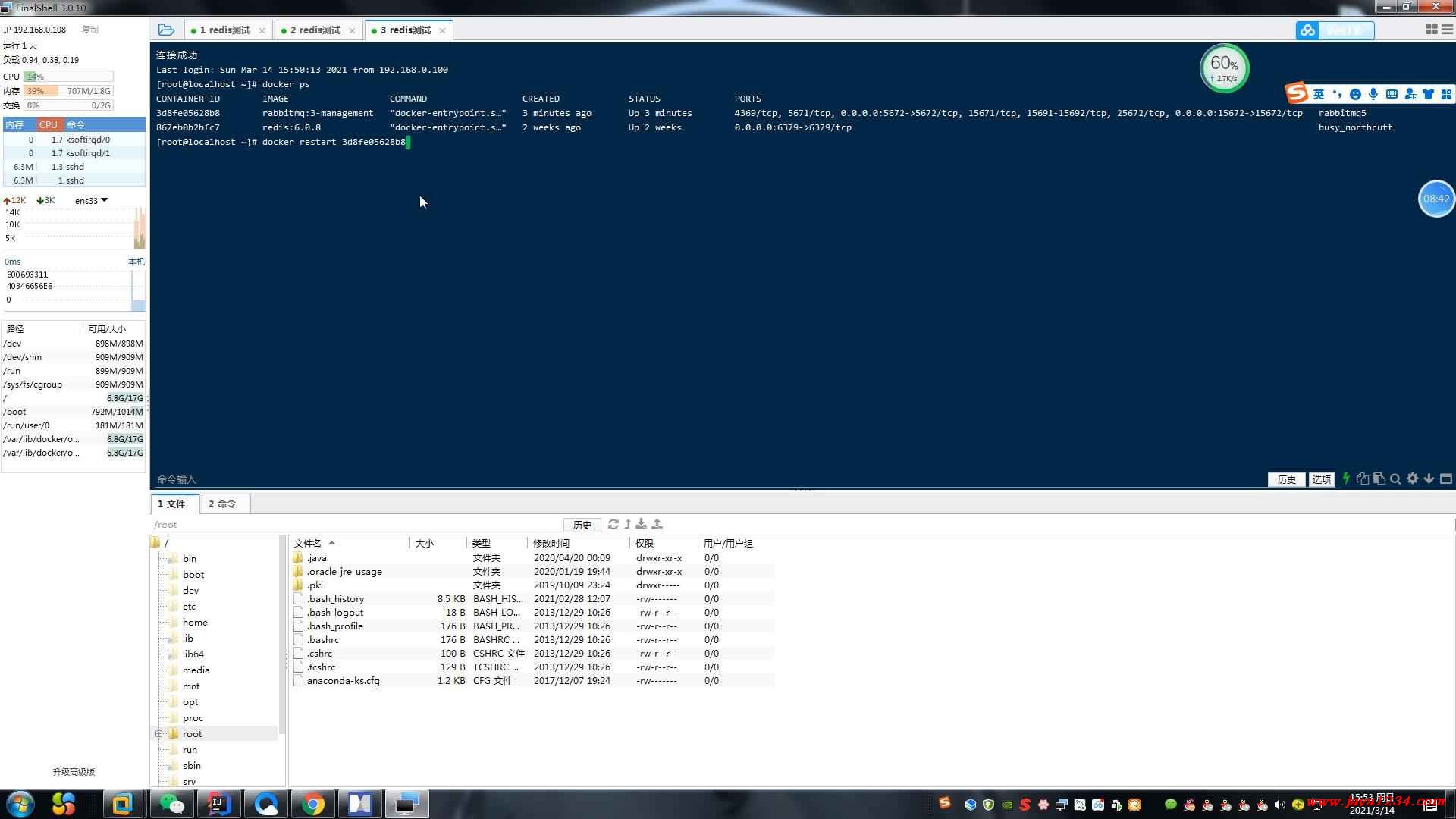Click the 命令输入 command input field

[x=709, y=479]
